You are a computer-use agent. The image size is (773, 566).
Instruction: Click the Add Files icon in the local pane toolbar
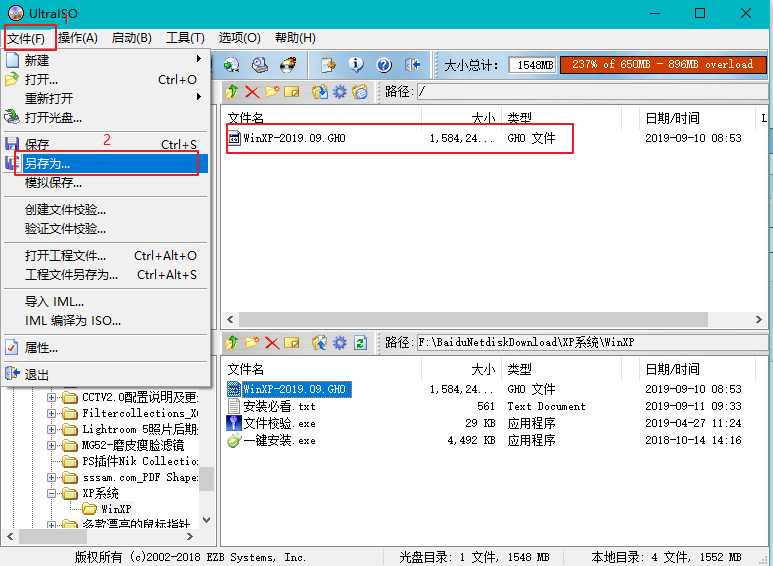pyautogui.click(x=319, y=342)
